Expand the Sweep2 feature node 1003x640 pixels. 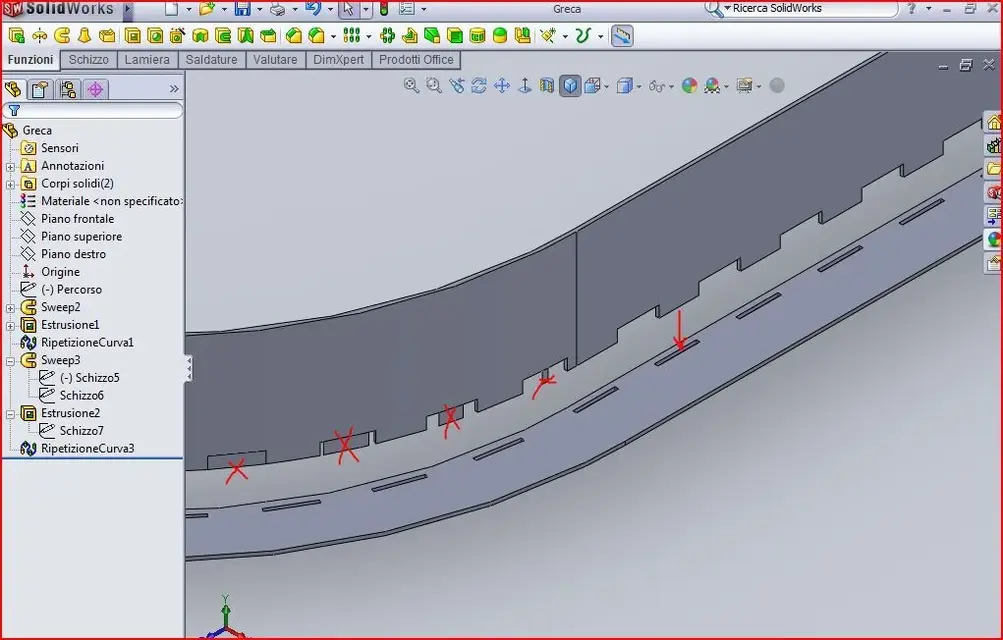tap(10, 308)
